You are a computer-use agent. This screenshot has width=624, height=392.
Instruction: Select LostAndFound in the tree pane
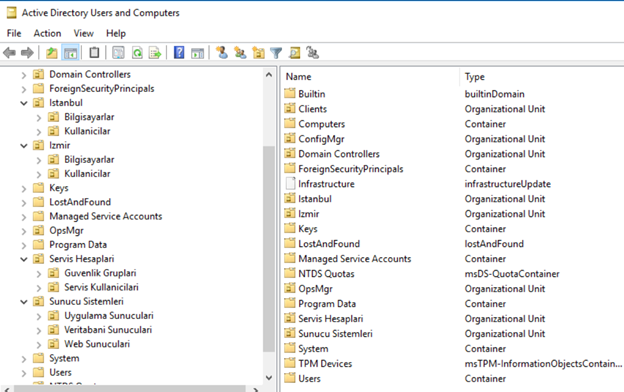(x=80, y=202)
